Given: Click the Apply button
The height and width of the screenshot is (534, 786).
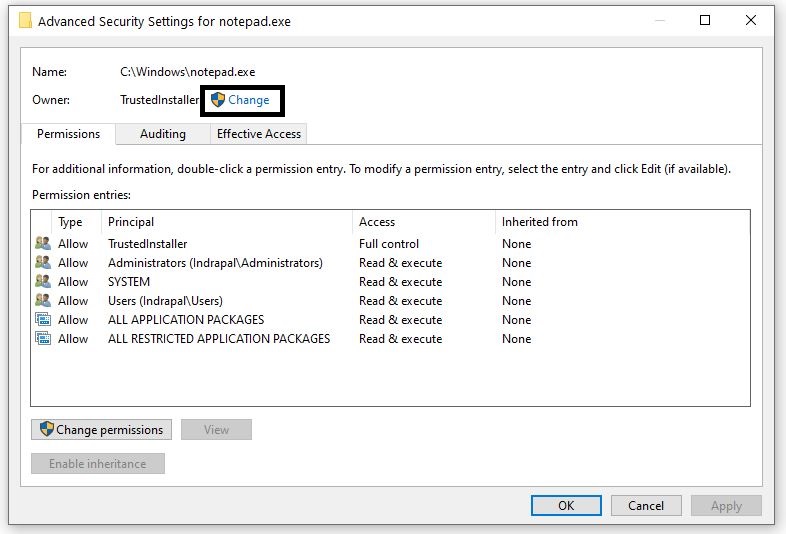Looking at the screenshot, I should click(x=726, y=505).
